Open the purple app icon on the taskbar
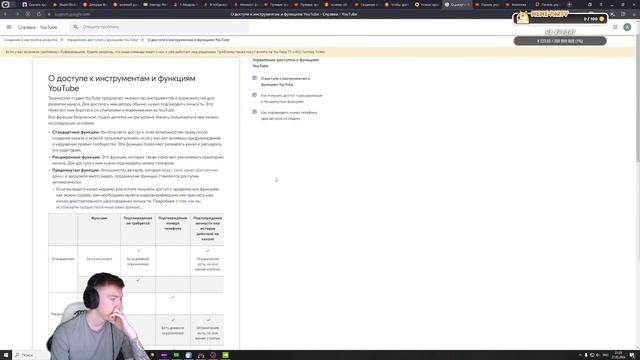This screenshot has height=360, width=640. click(164, 355)
